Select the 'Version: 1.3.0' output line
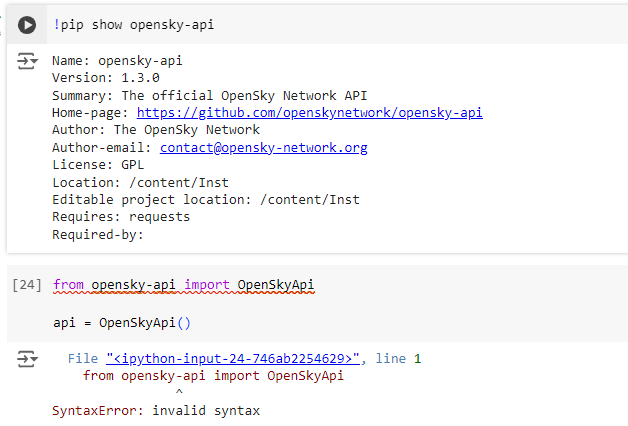 point(106,78)
